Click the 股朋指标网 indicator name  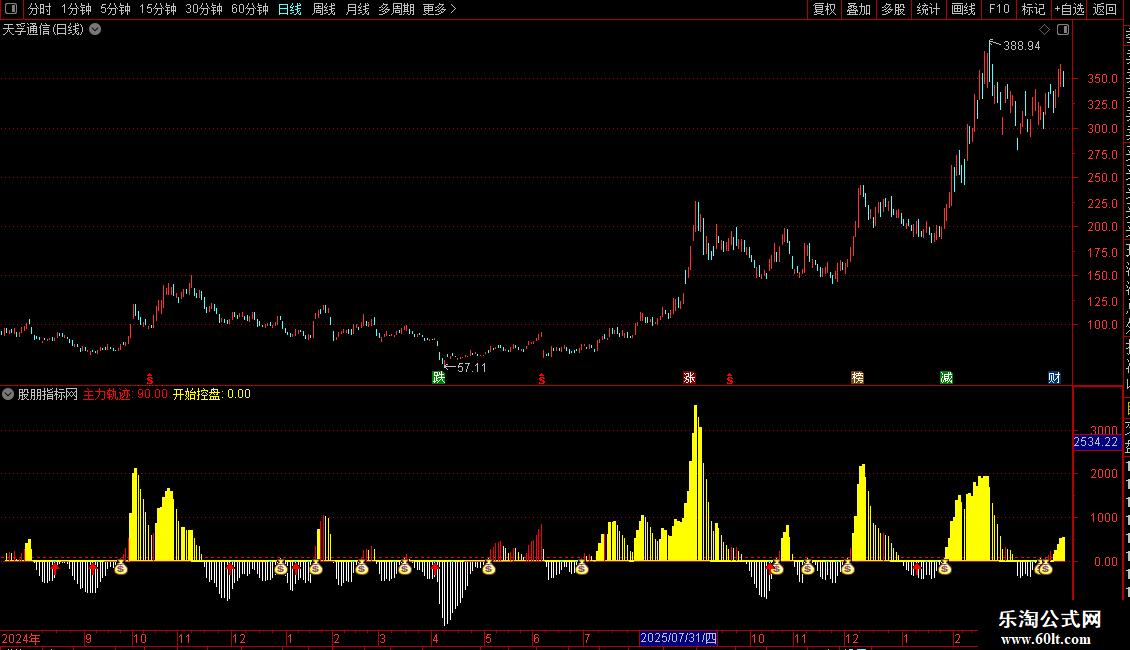click(x=48, y=394)
